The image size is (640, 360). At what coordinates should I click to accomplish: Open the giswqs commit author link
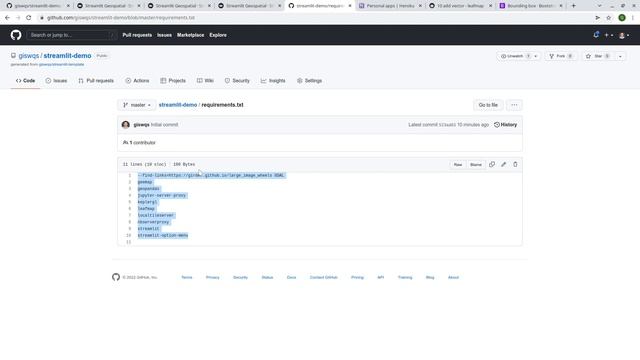(x=141, y=125)
